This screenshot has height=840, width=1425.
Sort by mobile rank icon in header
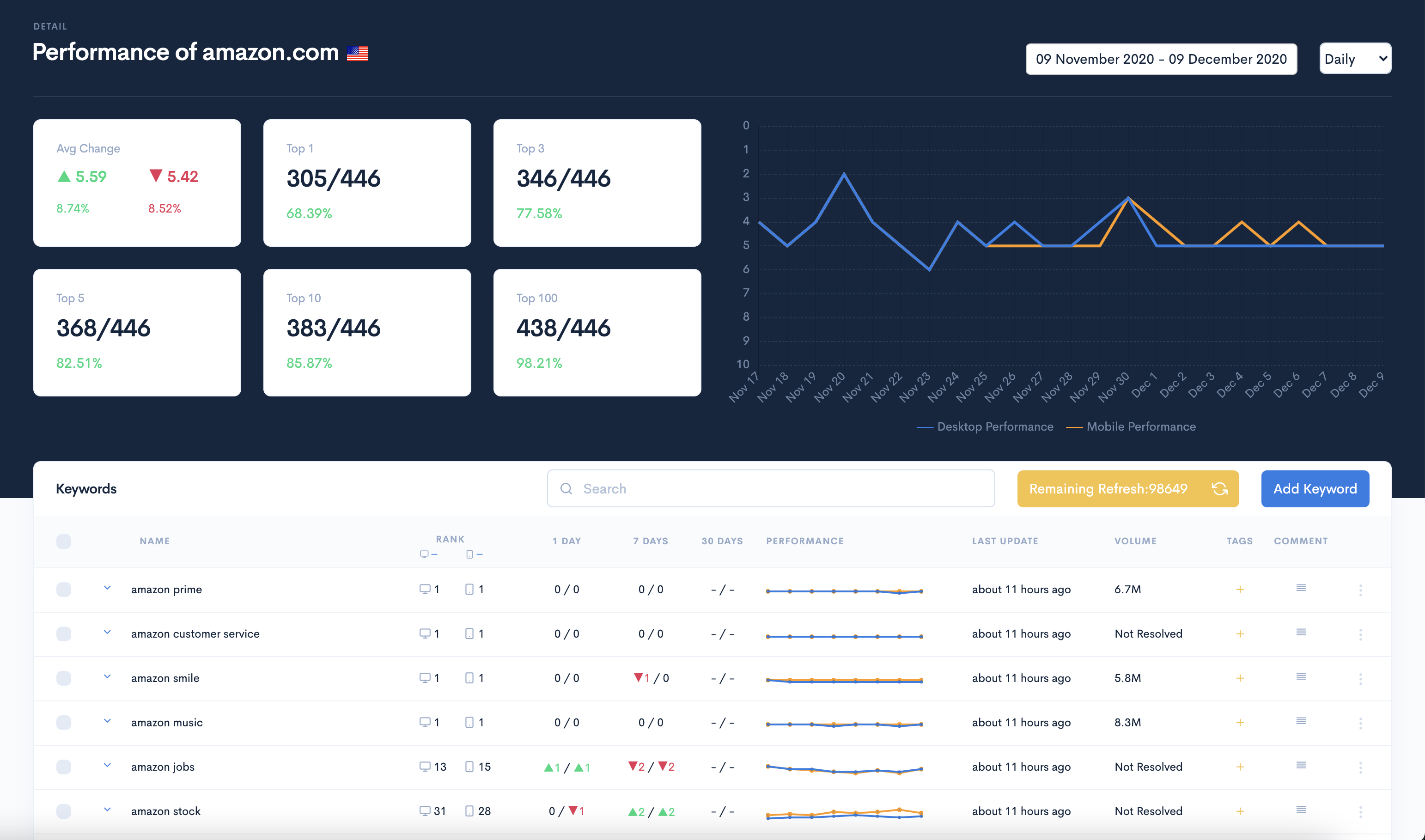pyautogui.click(x=469, y=554)
